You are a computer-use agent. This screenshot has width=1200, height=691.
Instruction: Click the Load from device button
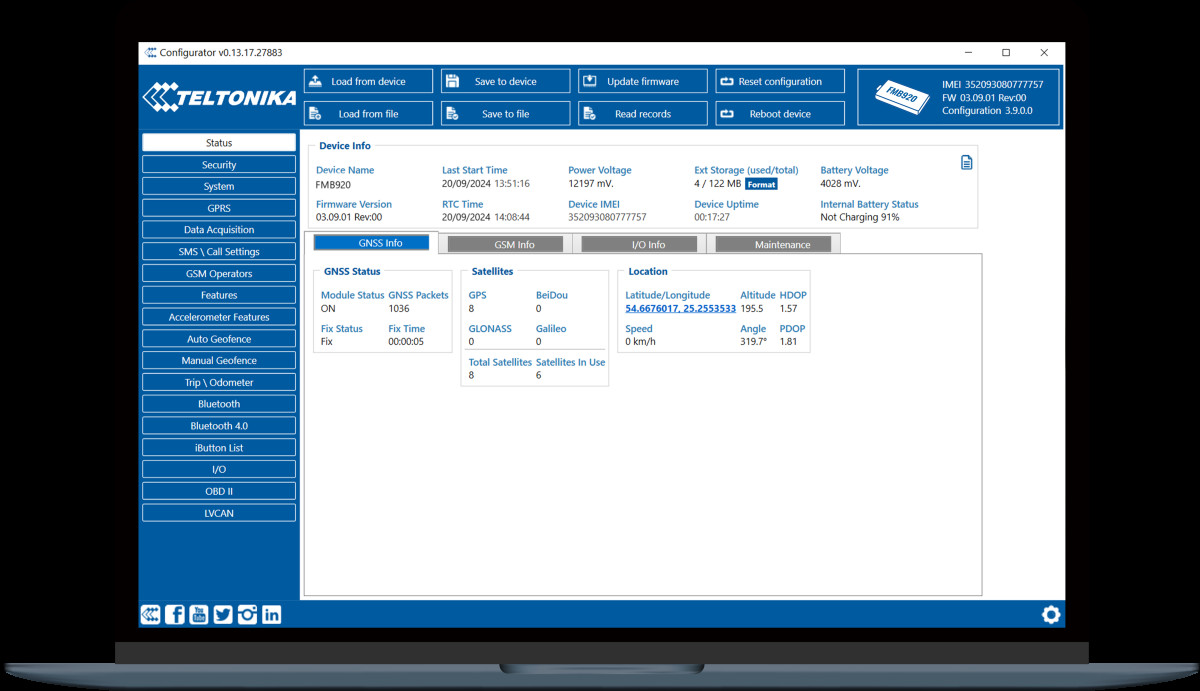(368, 81)
